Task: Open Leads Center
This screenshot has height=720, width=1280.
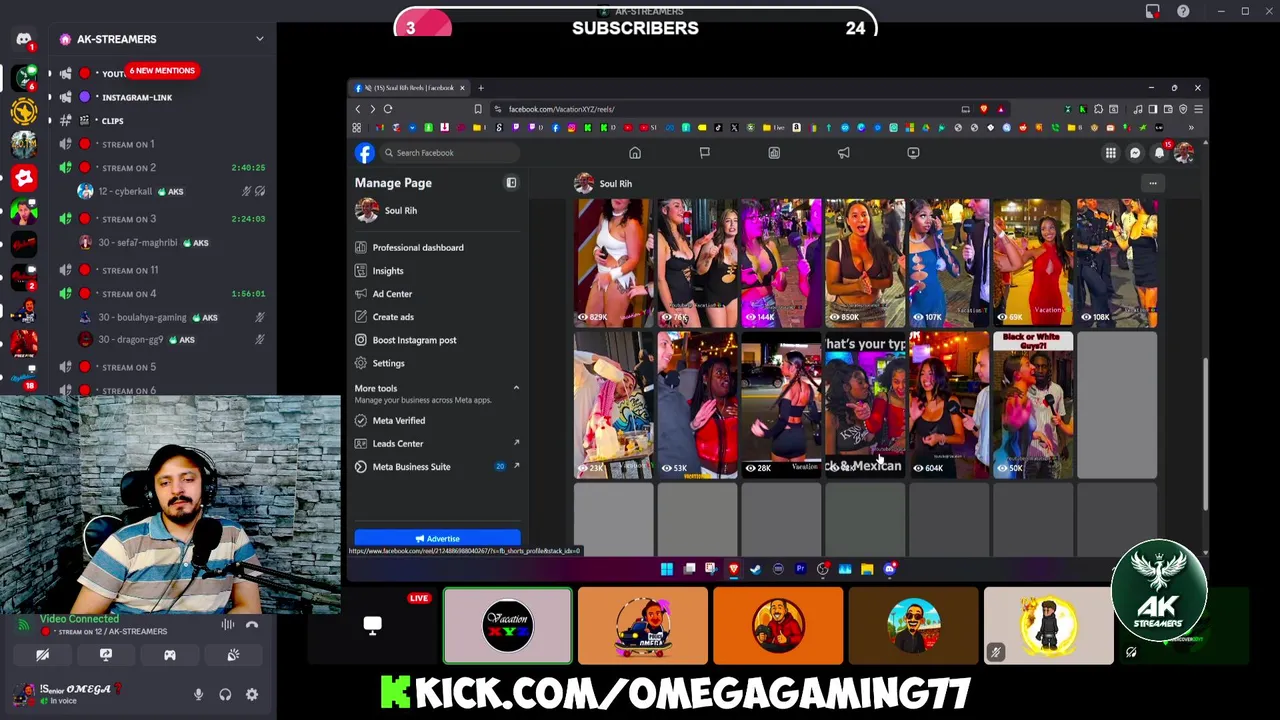Action: [437, 444]
